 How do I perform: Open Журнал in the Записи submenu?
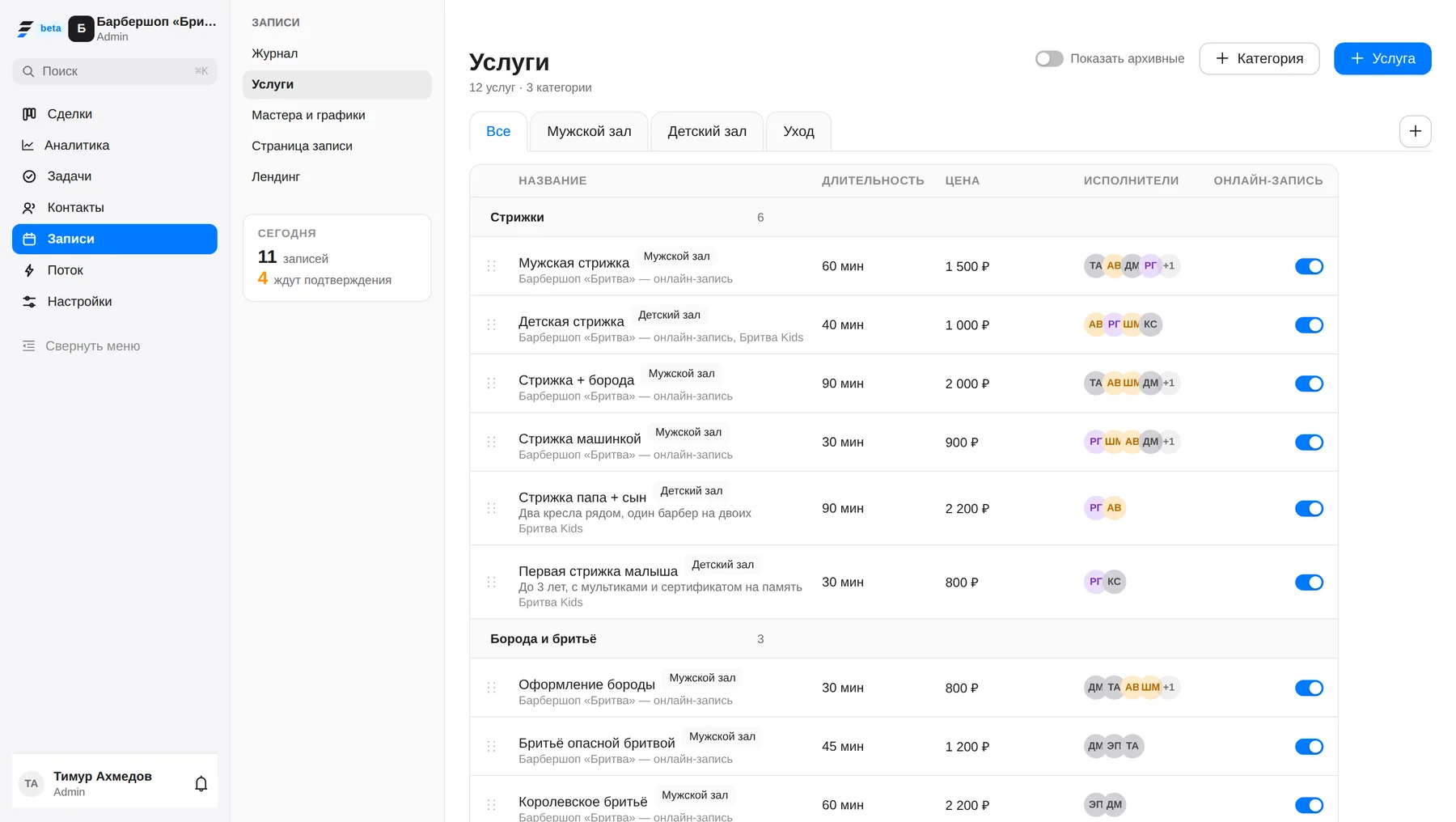point(337,53)
